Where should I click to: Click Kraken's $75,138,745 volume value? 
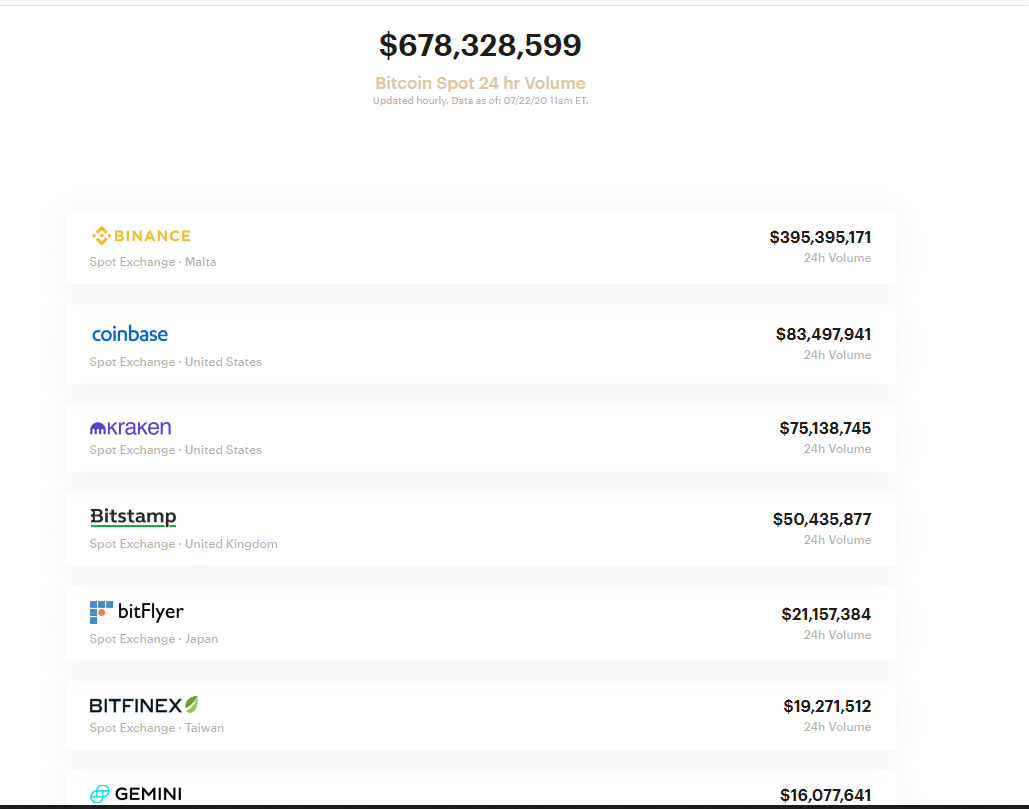point(825,427)
